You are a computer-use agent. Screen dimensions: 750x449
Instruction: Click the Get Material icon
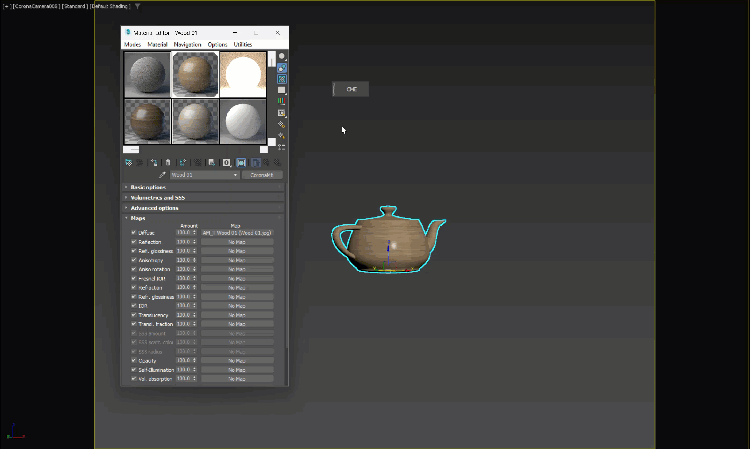click(128, 161)
